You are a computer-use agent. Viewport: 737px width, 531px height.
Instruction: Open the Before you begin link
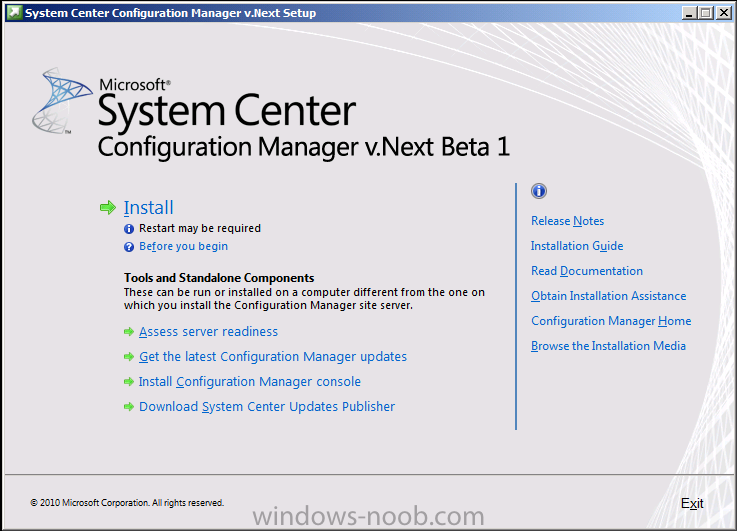click(183, 246)
